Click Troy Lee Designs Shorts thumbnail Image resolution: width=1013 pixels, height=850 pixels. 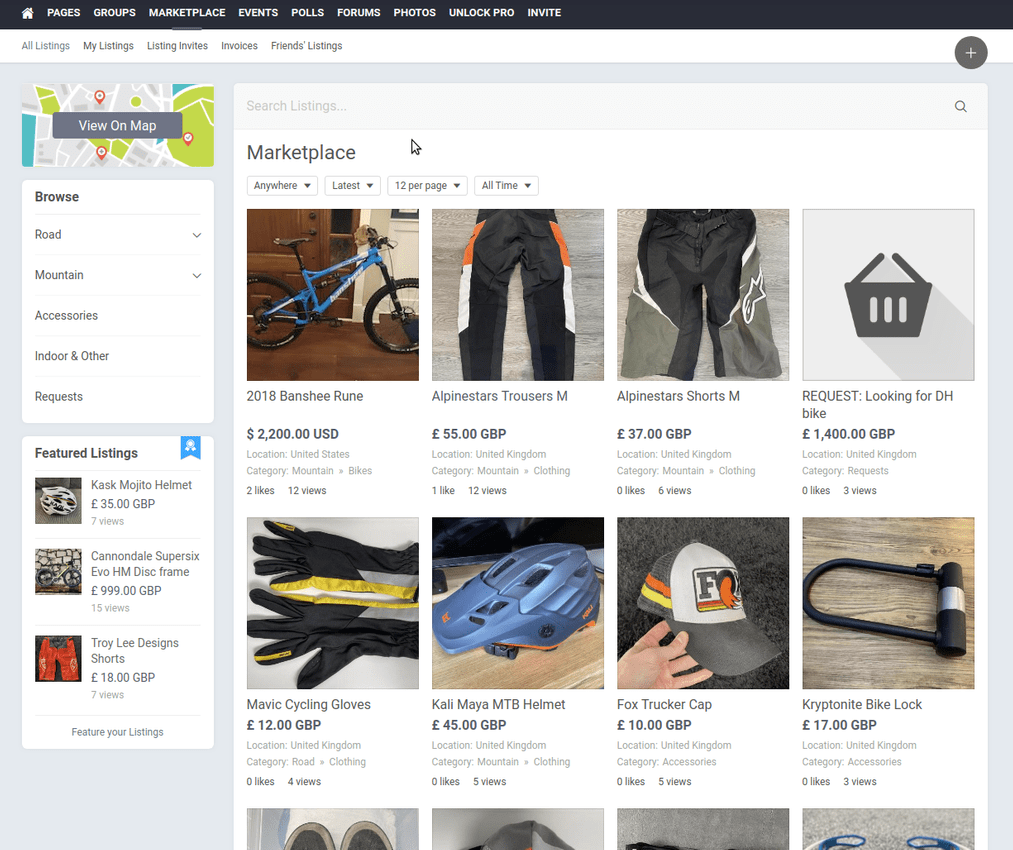(58, 659)
